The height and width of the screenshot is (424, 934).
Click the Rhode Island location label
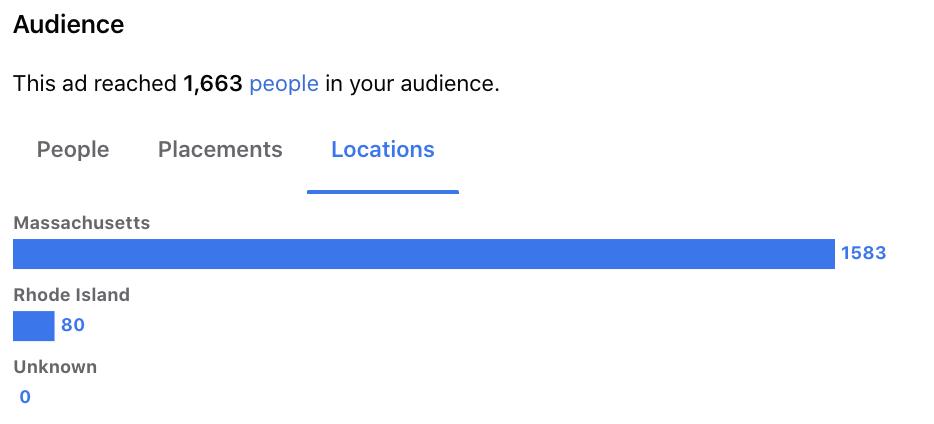click(x=71, y=295)
